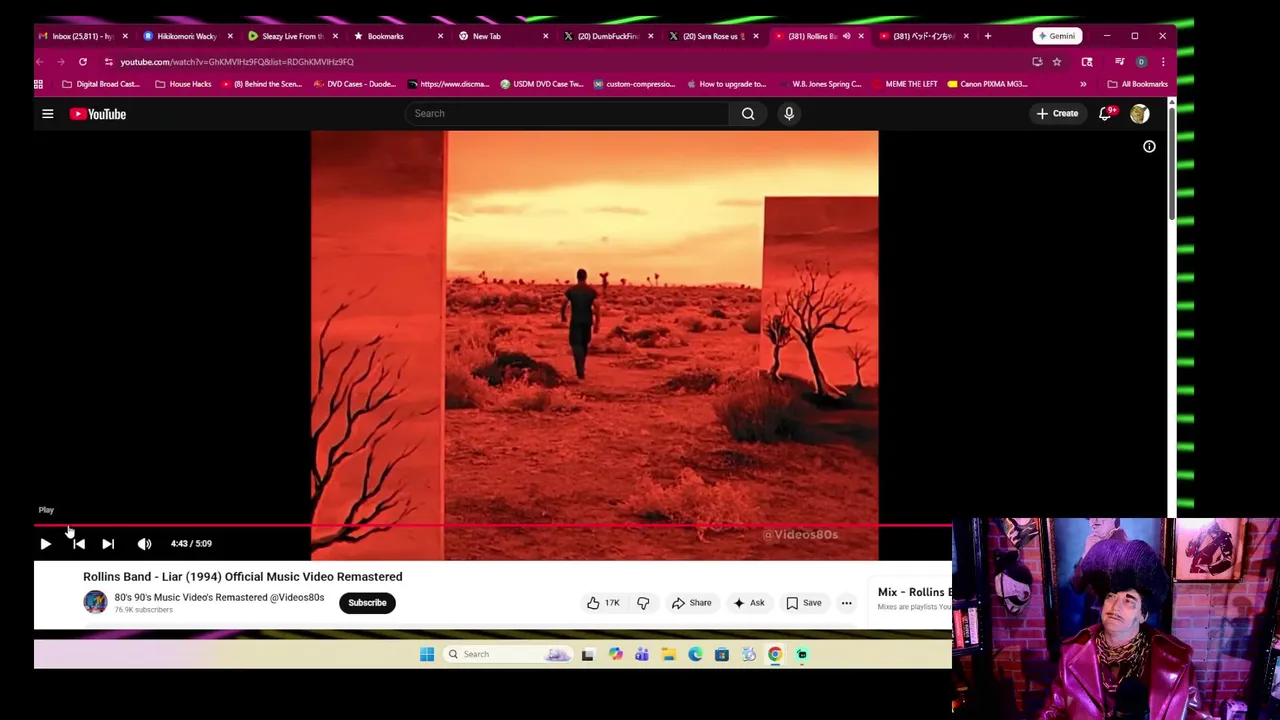Open more actions three-dot menu under video
Image resolution: width=1280 pixels, height=720 pixels.
click(846, 603)
